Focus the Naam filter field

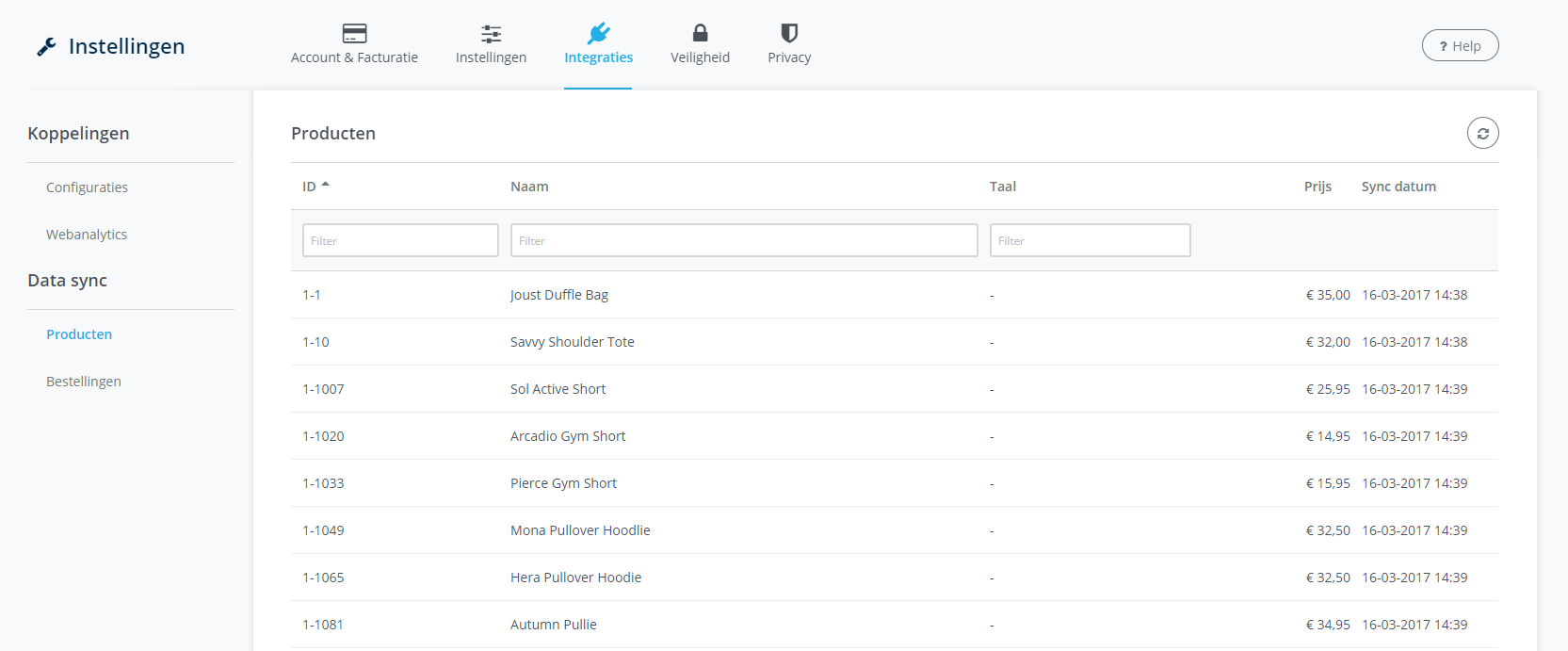point(744,240)
